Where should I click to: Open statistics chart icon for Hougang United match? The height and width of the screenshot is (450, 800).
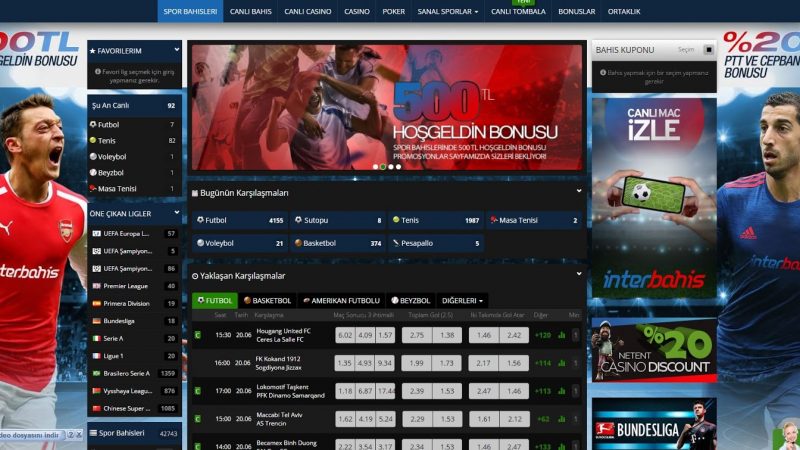(x=562, y=335)
